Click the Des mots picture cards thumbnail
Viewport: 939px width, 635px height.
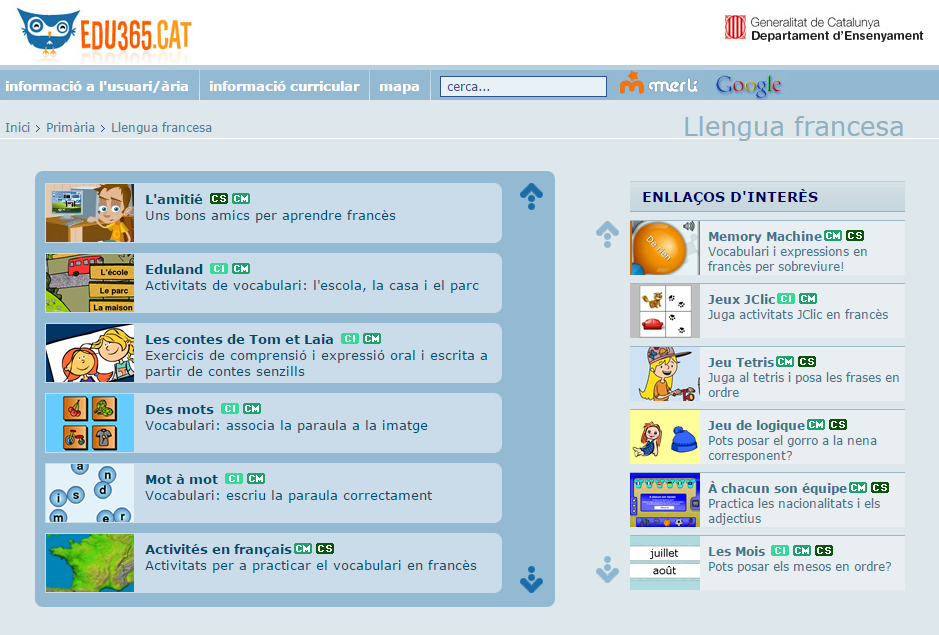click(89, 423)
